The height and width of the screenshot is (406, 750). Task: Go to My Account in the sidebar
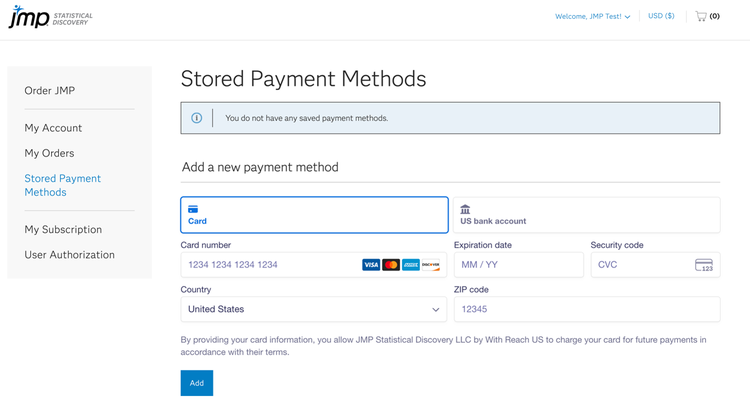(53, 128)
